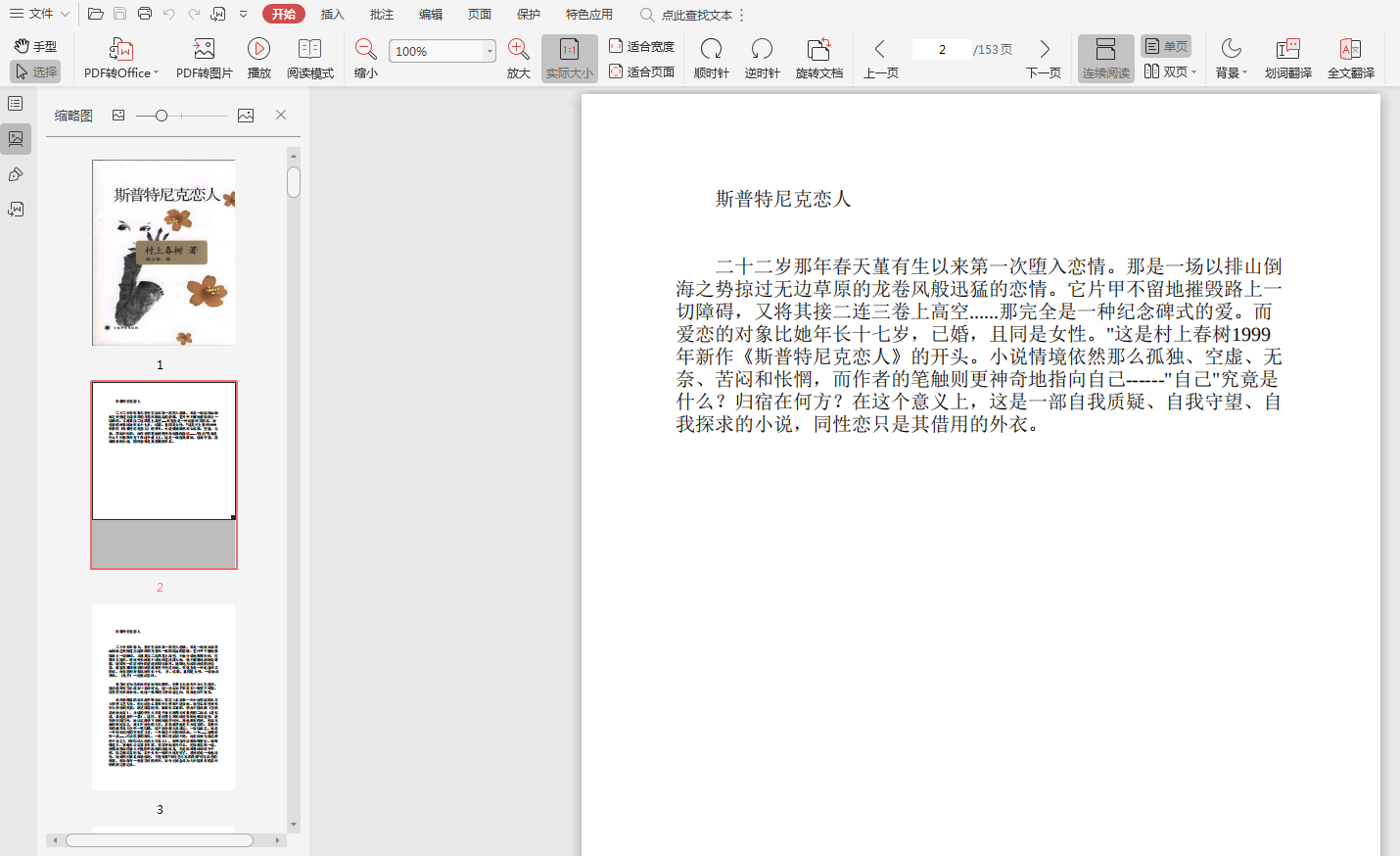Click the page number input showing 2
The height and width of the screenshot is (856, 1400).
pyautogui.click(x=942, y=49)
